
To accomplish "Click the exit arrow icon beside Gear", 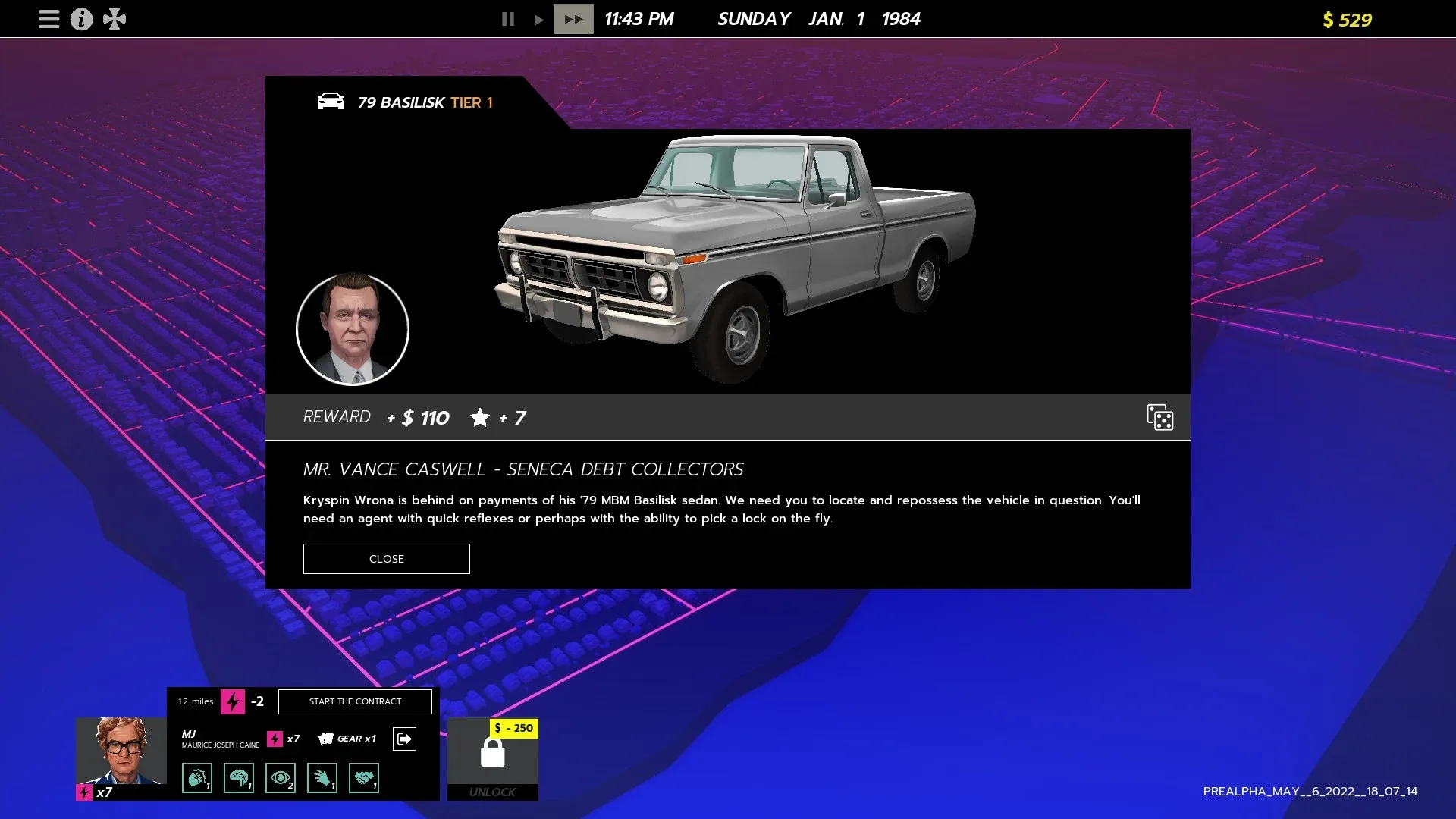I will tap(404, 739).
